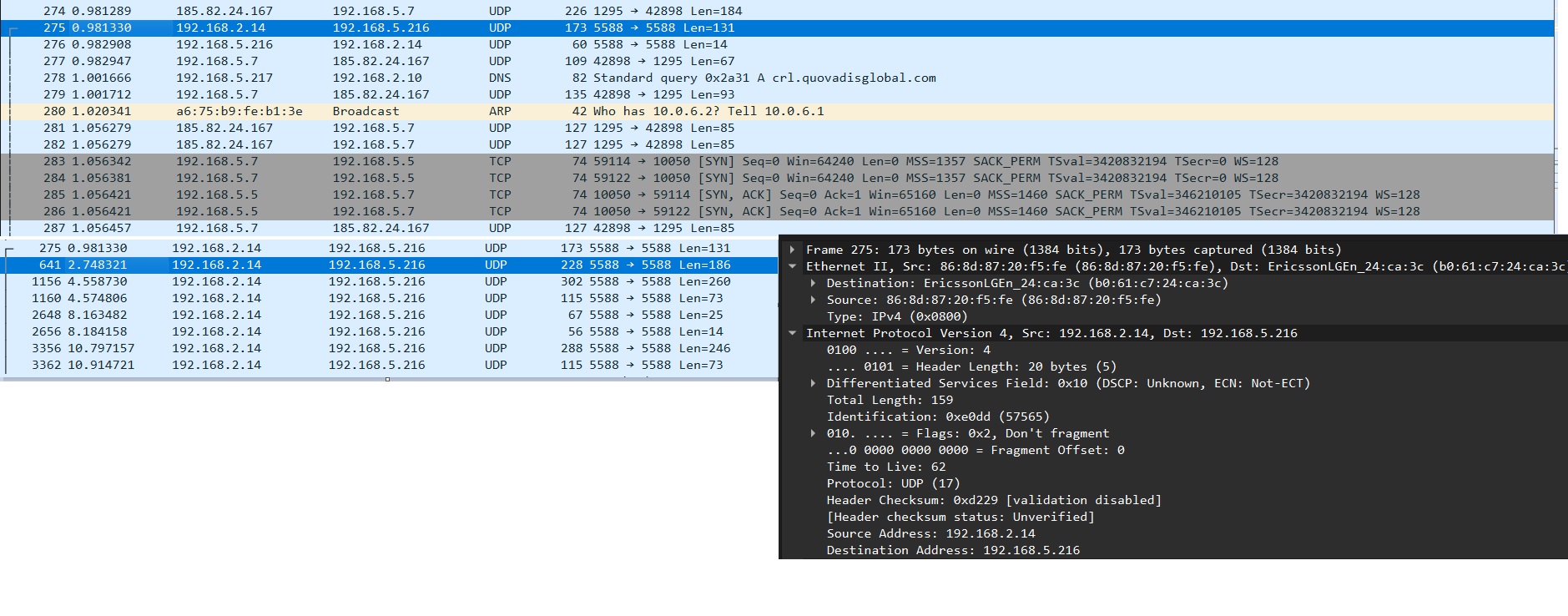Expand the IP Flags 0x2 field

tap(813, 433)
